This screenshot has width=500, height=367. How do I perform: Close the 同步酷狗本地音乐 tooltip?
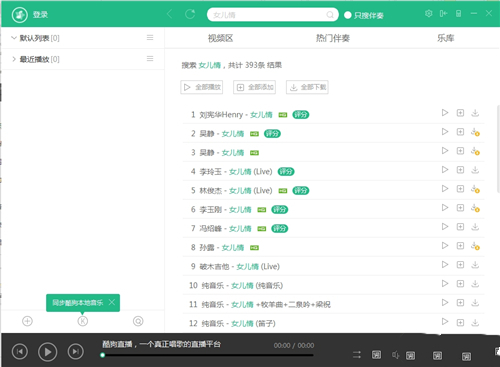[x=112, y=302]
